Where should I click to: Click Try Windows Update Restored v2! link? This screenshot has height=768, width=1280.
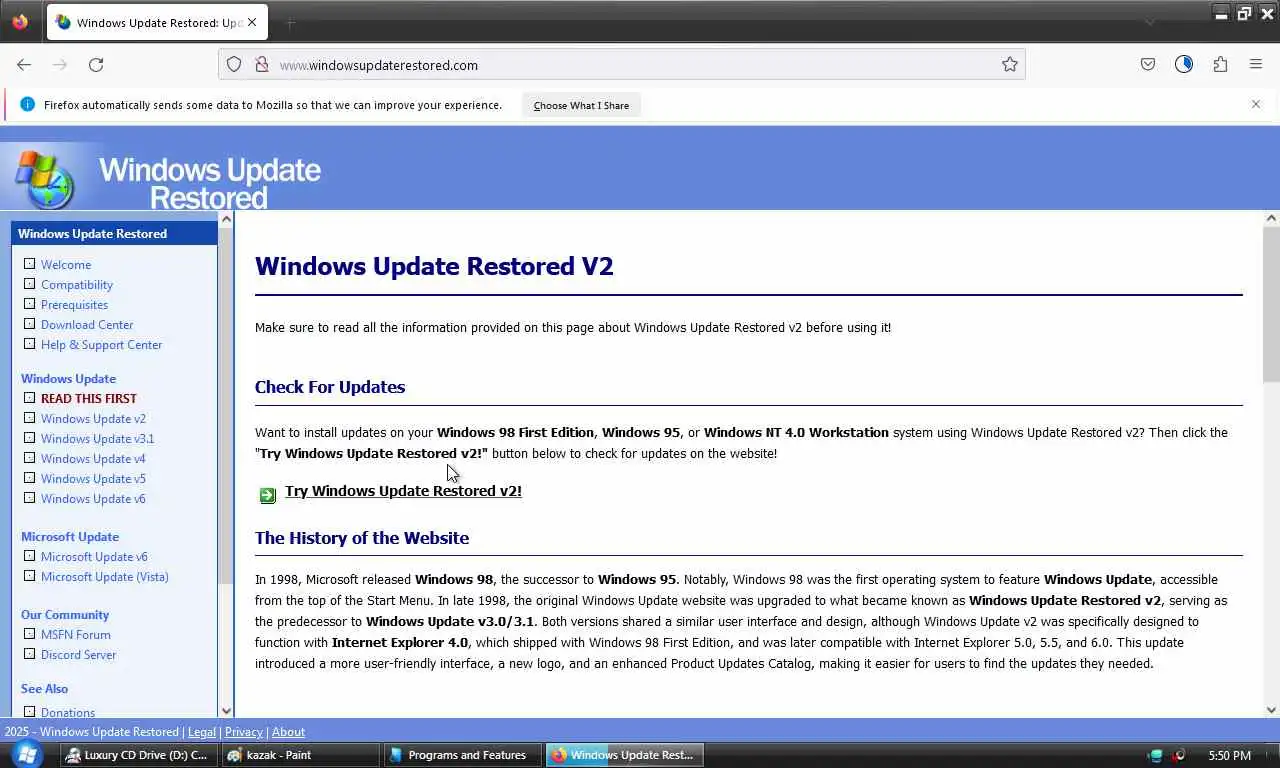tap(403, 491)
